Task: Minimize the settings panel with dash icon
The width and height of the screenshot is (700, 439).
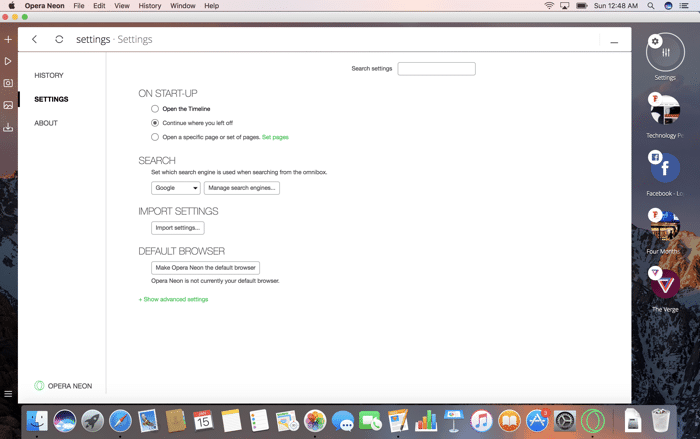Action: point(614,42)
